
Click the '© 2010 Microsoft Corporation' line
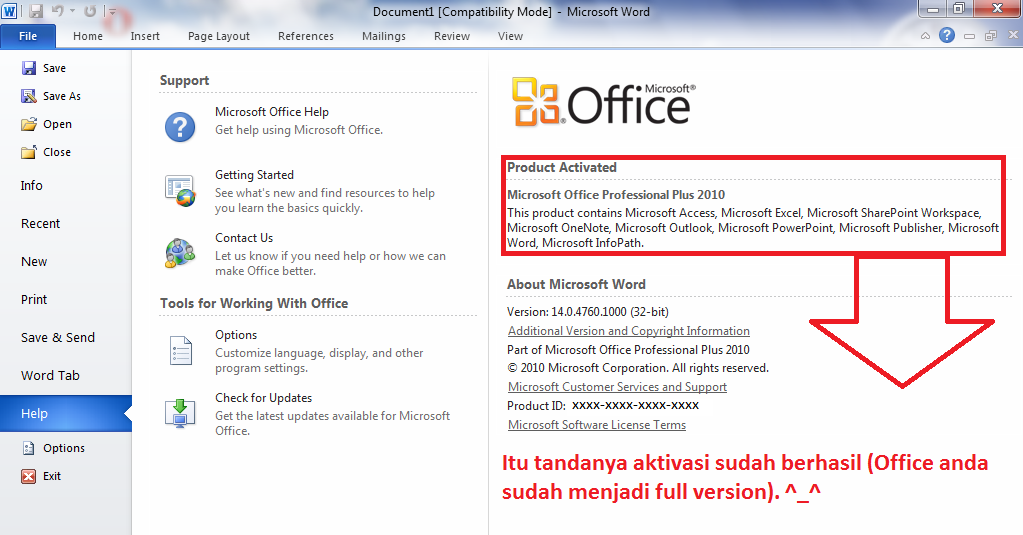(638, 368)
